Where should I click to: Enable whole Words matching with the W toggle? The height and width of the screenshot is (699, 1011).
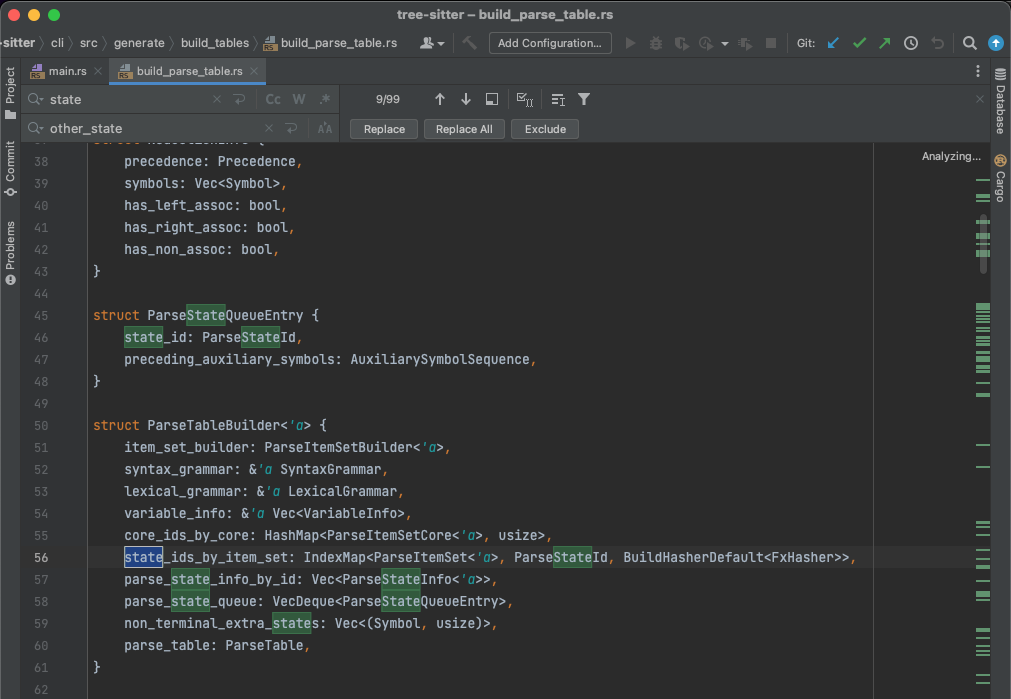[297, 99]
